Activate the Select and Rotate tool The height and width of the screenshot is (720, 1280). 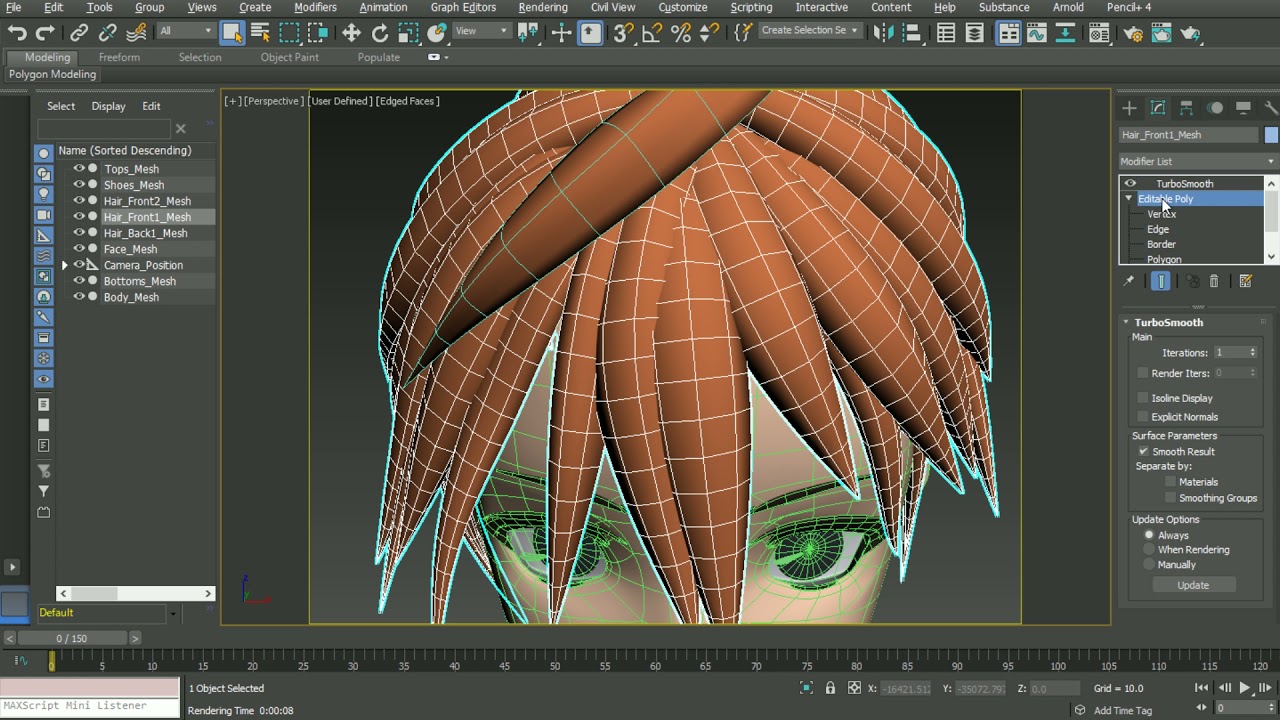(380, 33)
